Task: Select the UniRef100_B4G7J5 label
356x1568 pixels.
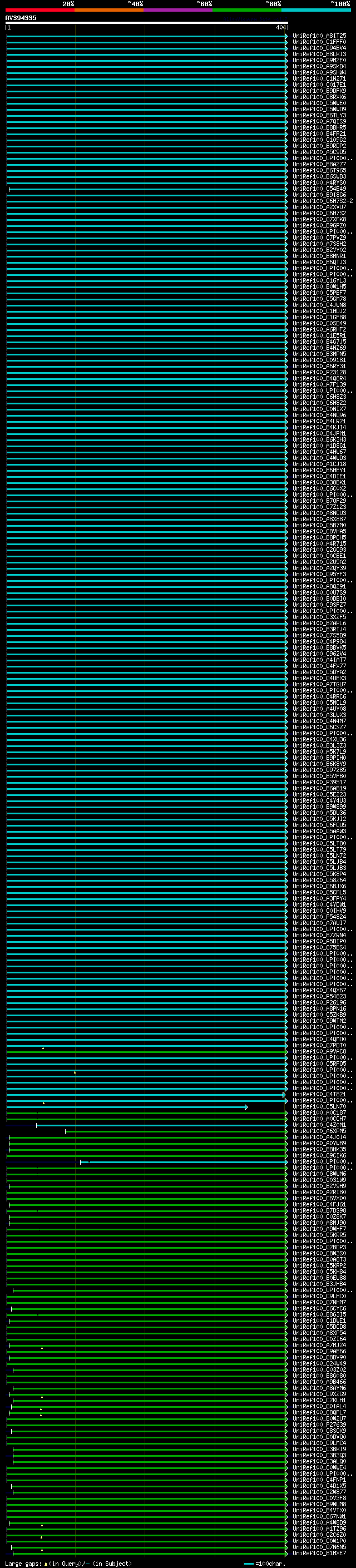Action: click(x=319, y=342)
